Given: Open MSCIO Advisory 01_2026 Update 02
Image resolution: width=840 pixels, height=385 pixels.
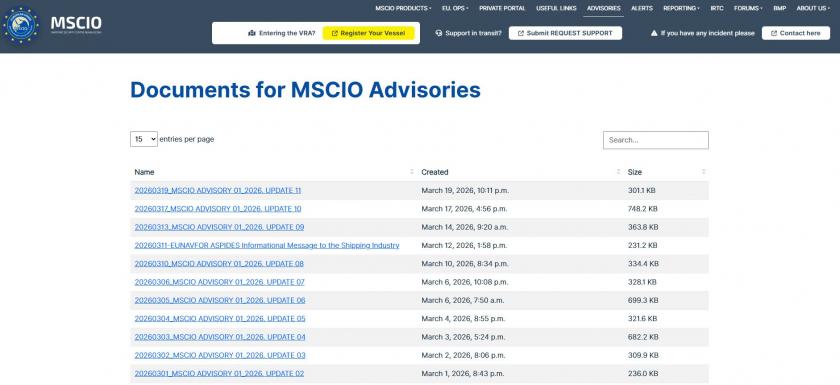Looking at the screenshot, I should click(x=219, y=373).
